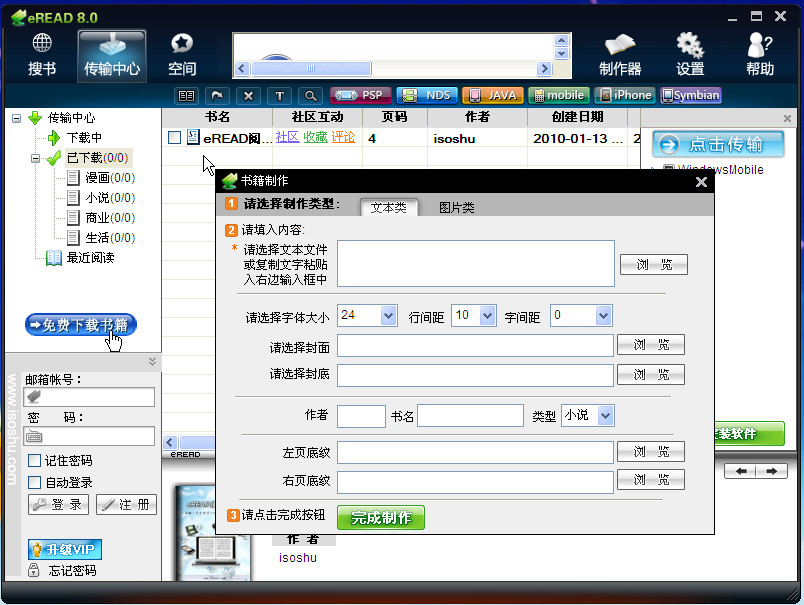
Task: Click the T text toolbar icon
Action: click(279, 95)
